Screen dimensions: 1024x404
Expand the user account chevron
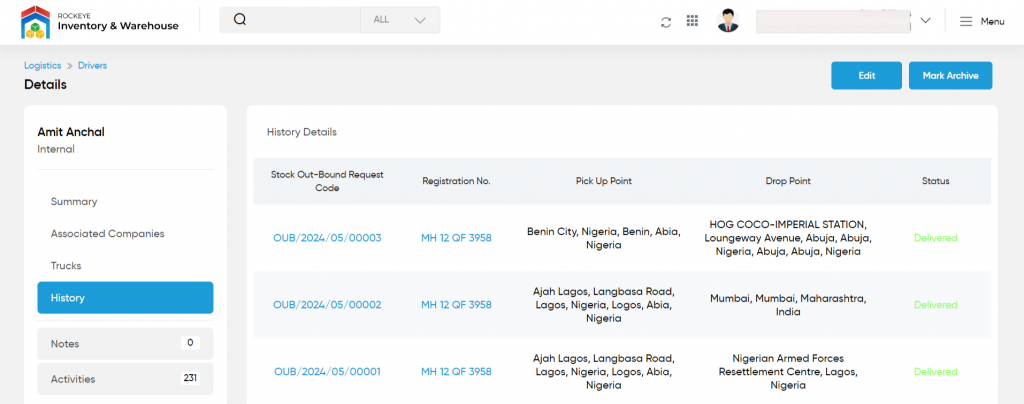[x=925, y=20]
